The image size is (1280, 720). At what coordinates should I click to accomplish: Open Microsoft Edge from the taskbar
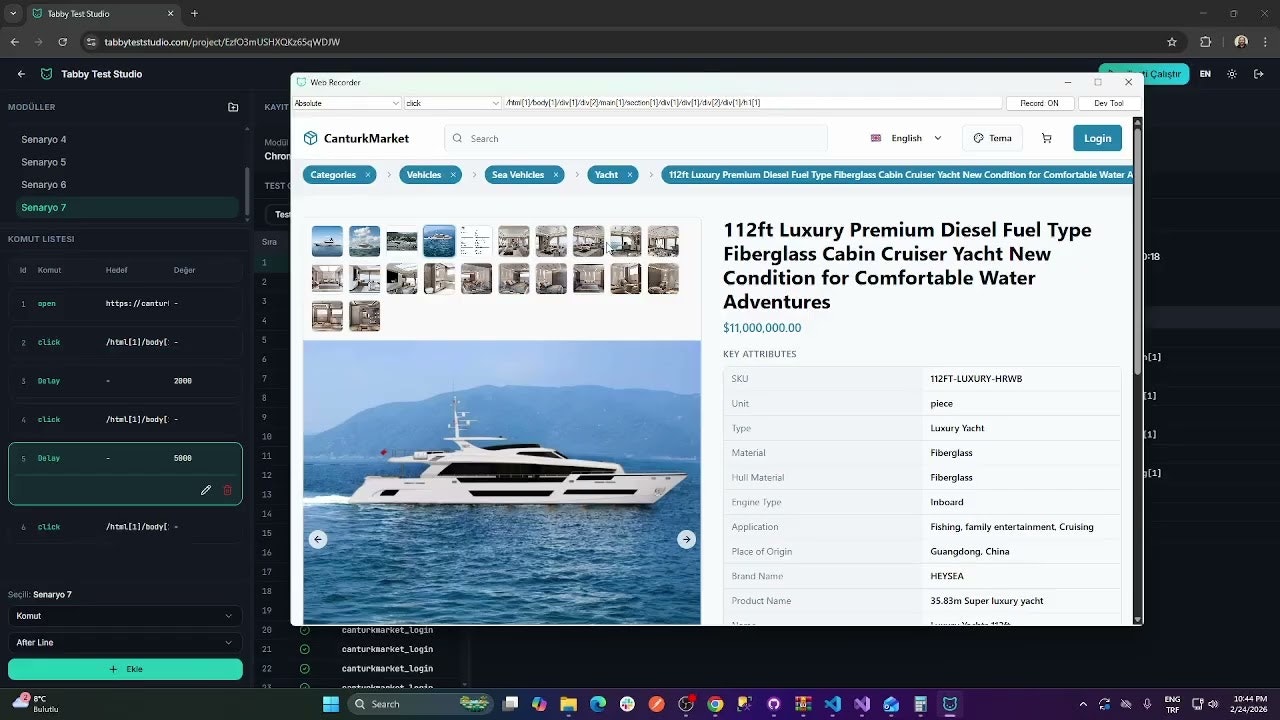597,704
